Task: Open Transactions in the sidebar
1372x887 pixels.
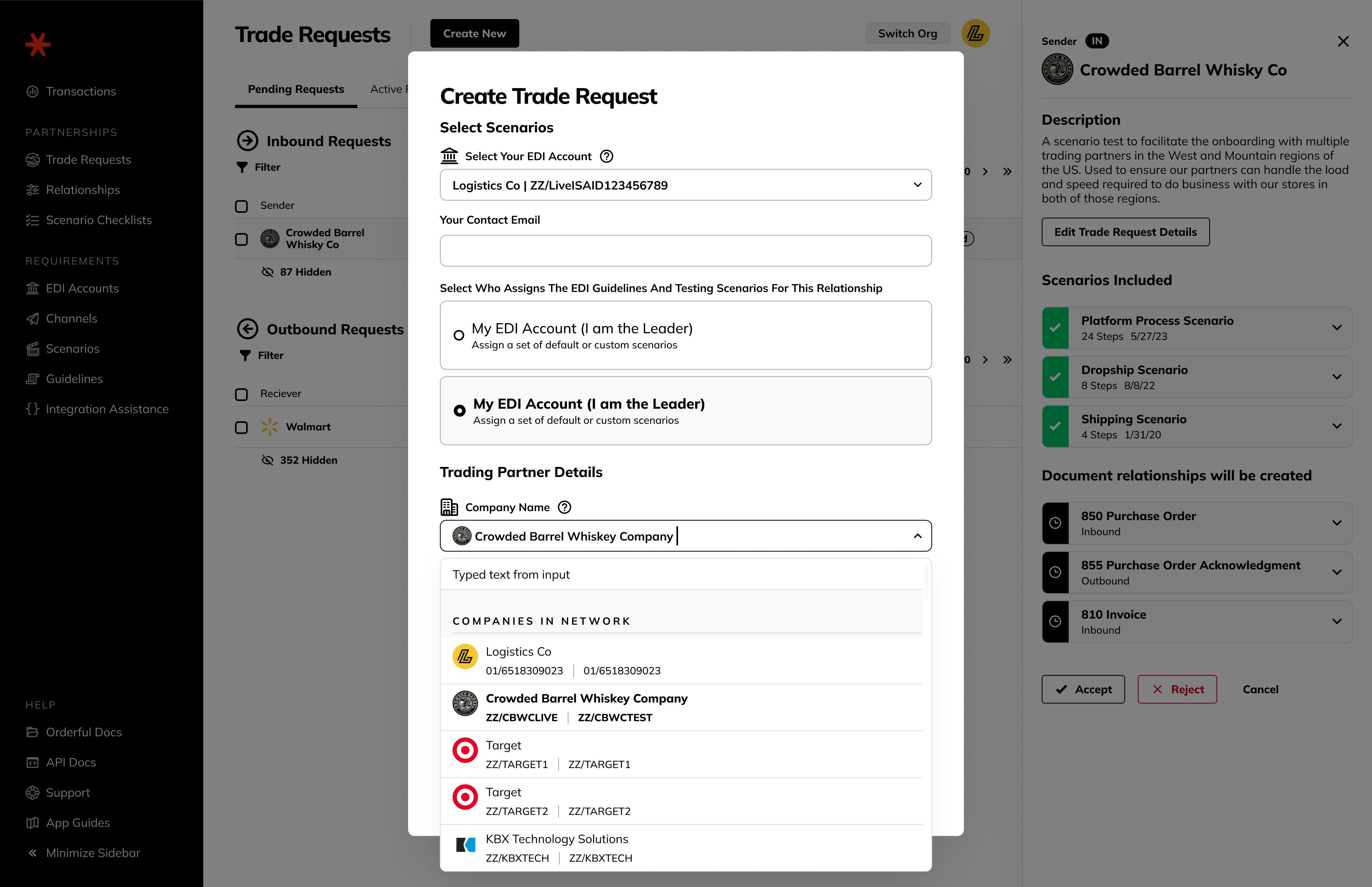Action: point(70,92)
